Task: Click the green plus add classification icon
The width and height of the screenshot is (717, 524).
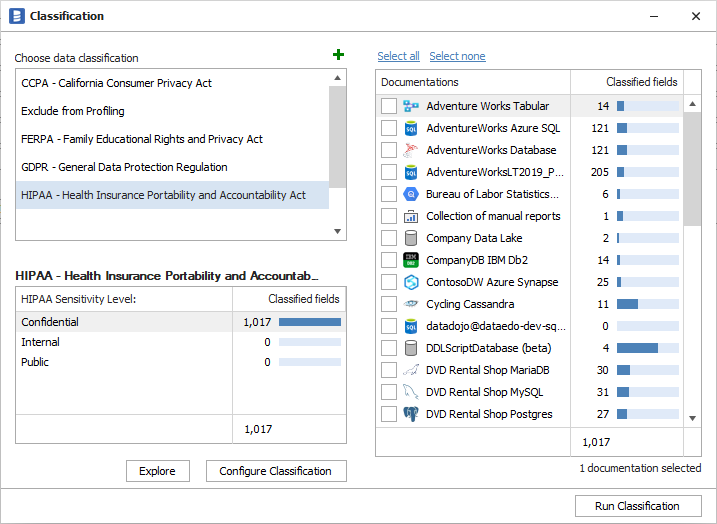Action: pyautogui.click(x=338, y=56)
